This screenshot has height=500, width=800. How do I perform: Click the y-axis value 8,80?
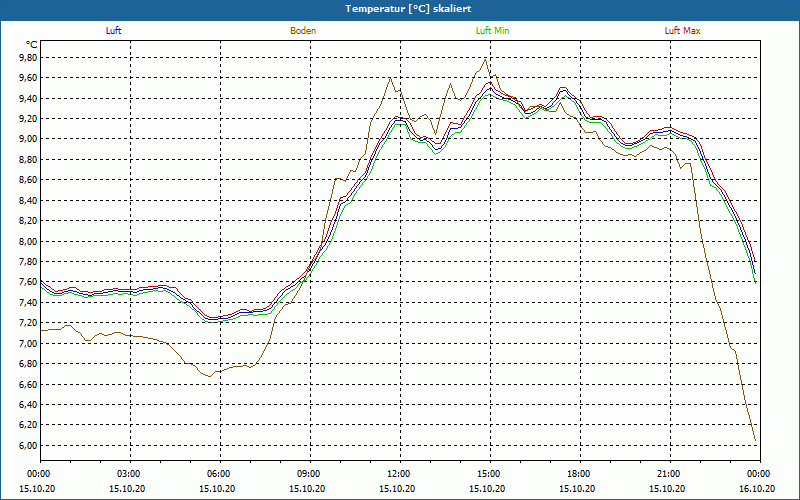pyautogui.click(x=28, y=160)
